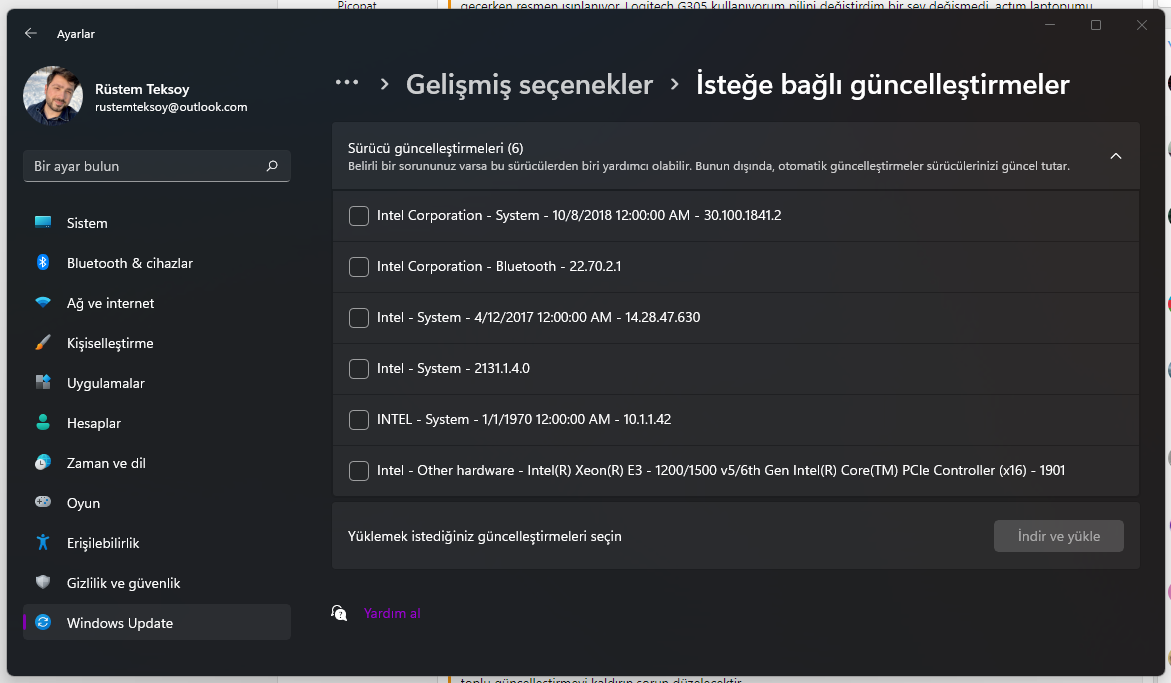
Task: Focus the Bir ayar bulun search field
Action: (145, 166)
